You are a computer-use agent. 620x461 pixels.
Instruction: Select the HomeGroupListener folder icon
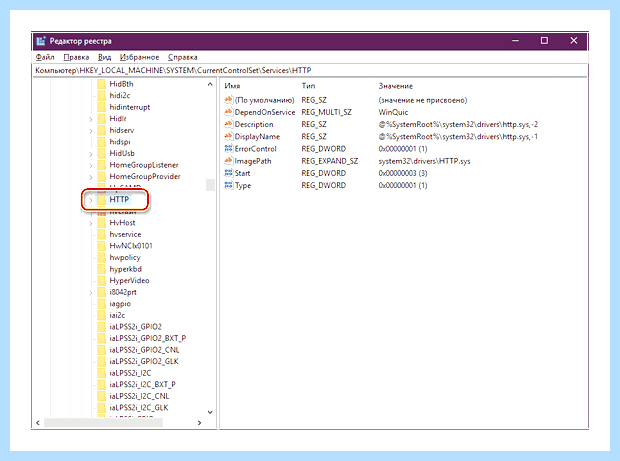[x=102, y=165]
